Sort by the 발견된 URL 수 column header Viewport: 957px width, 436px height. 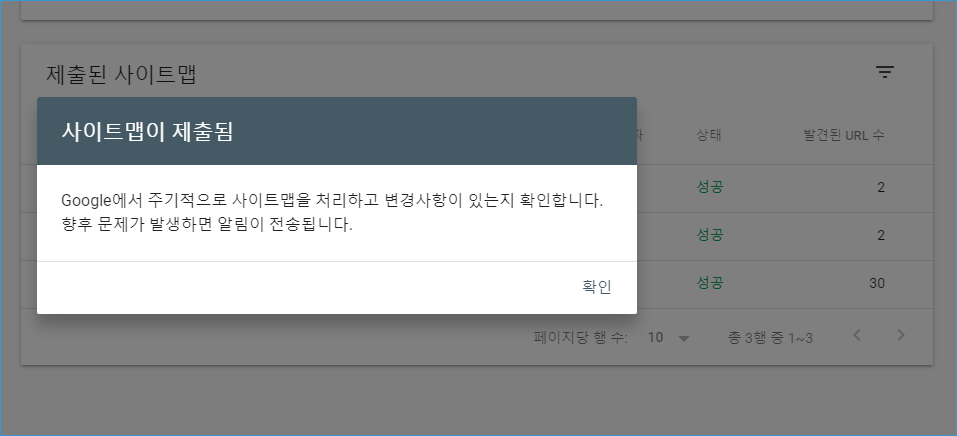point(844,135)
